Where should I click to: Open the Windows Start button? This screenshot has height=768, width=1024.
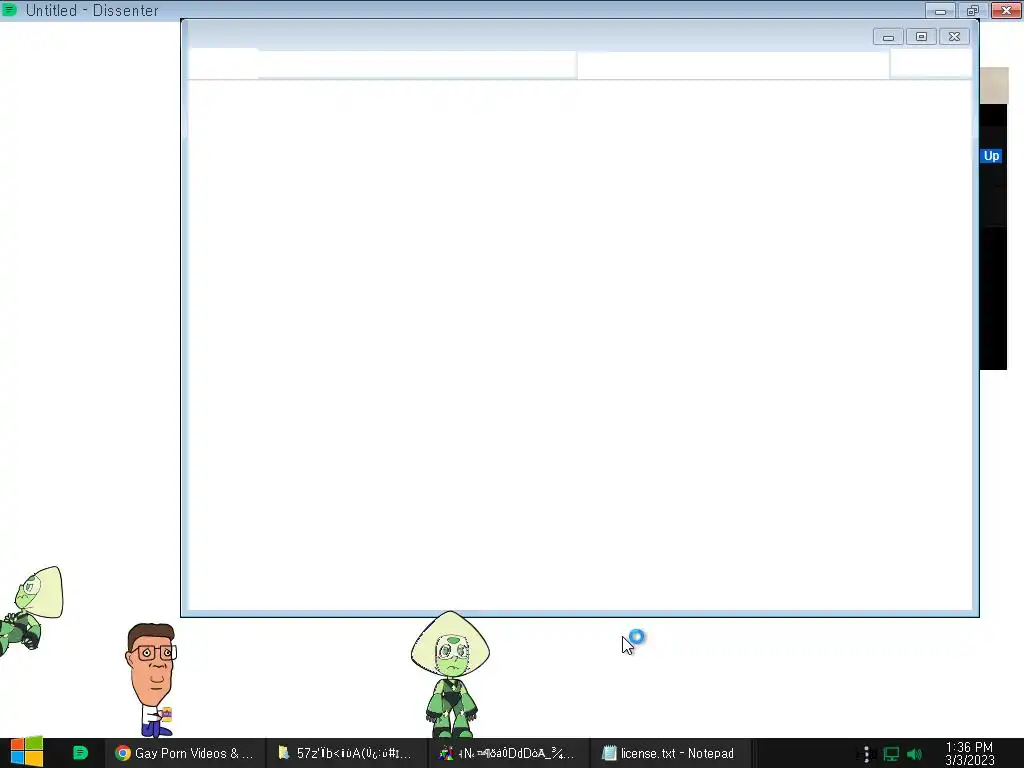(x=27, y=752)
